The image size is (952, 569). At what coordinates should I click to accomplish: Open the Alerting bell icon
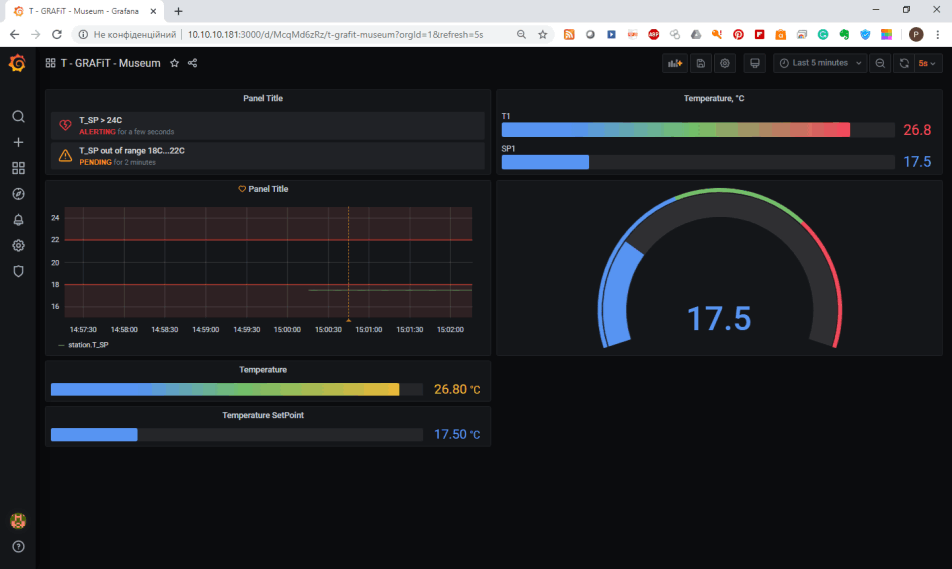18,220
